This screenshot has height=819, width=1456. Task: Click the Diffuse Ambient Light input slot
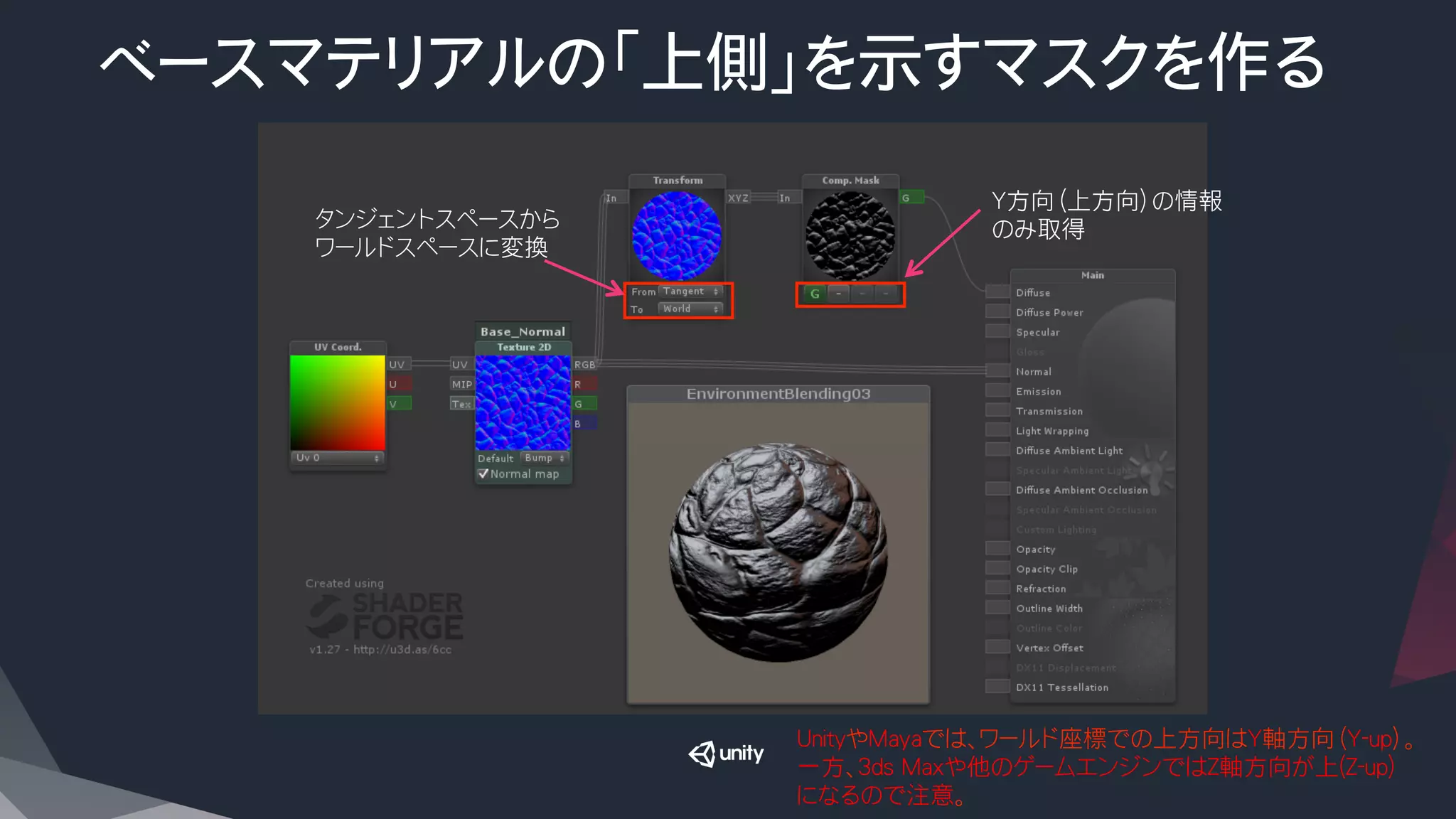pyautogui.click(x=998, y=449)
